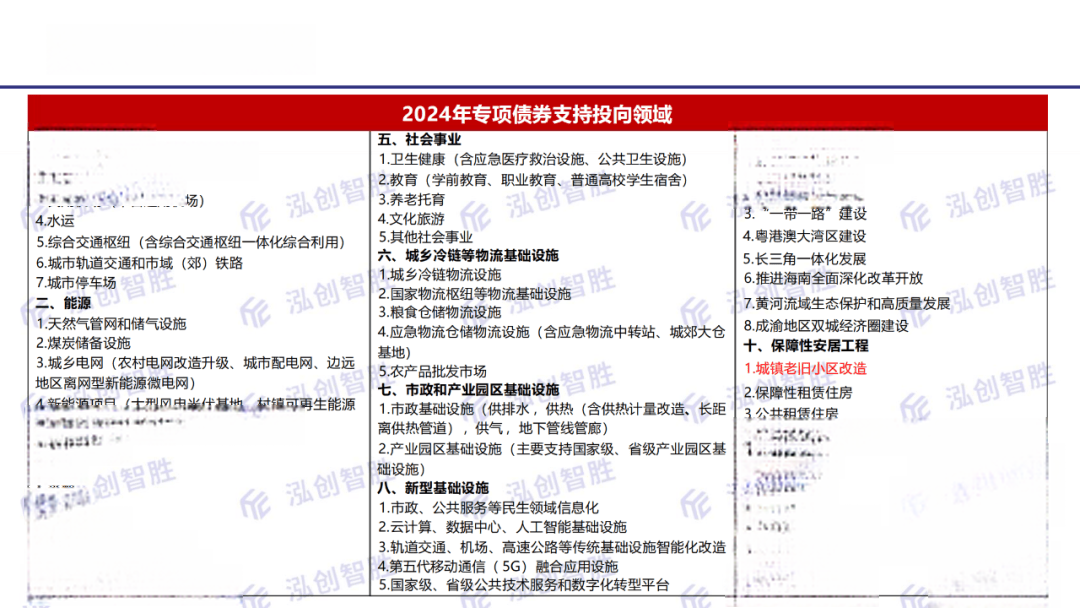Click "1.天然气管网和储气设施"
Screen dimensions: 1080x608
[111, 324]
